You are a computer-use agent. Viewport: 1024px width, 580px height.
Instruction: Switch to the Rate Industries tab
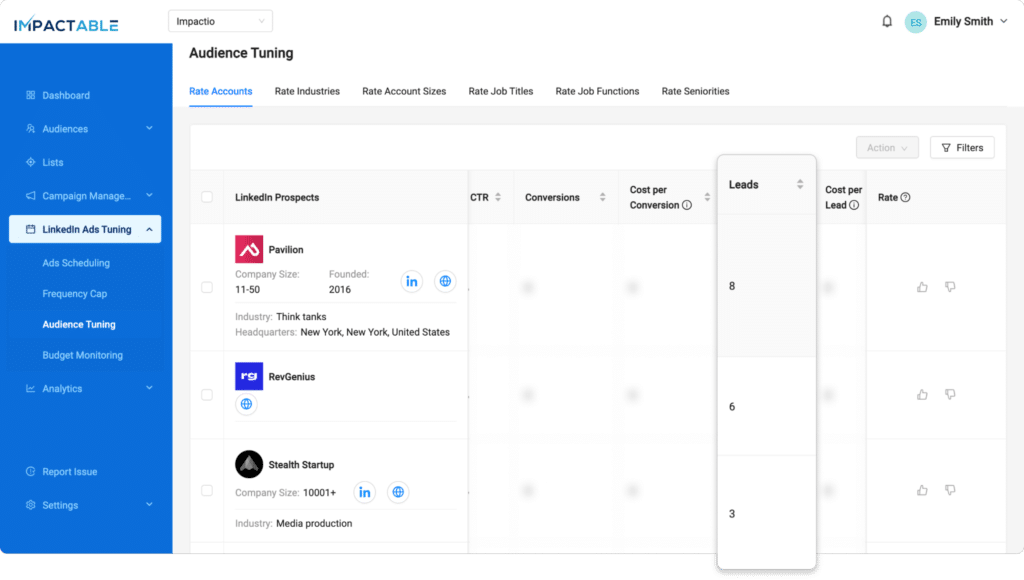click(x=307, y=91)
